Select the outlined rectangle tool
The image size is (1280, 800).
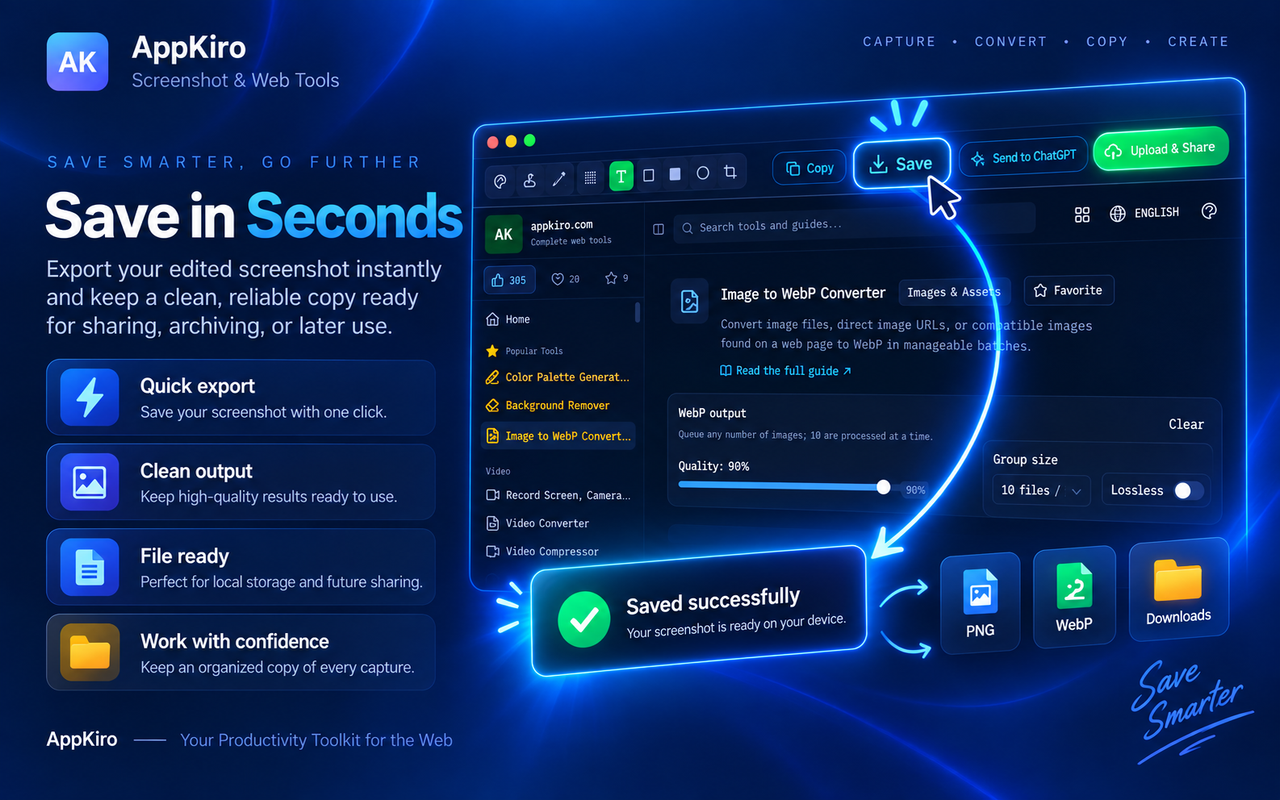648,175
